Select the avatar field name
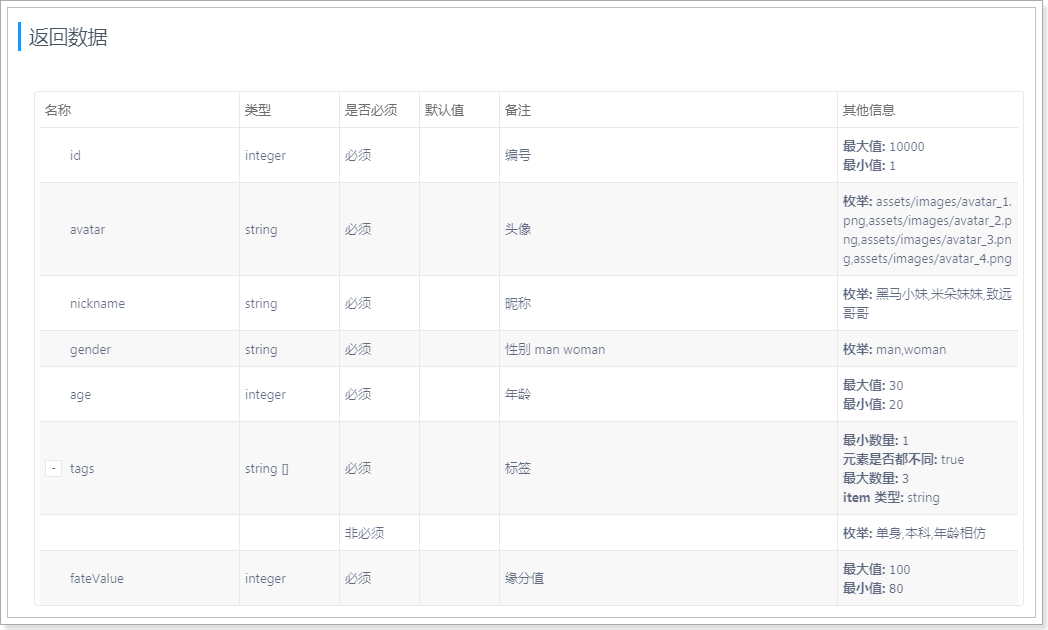This screenshot has height=630, width=1048. coord(87,229)
